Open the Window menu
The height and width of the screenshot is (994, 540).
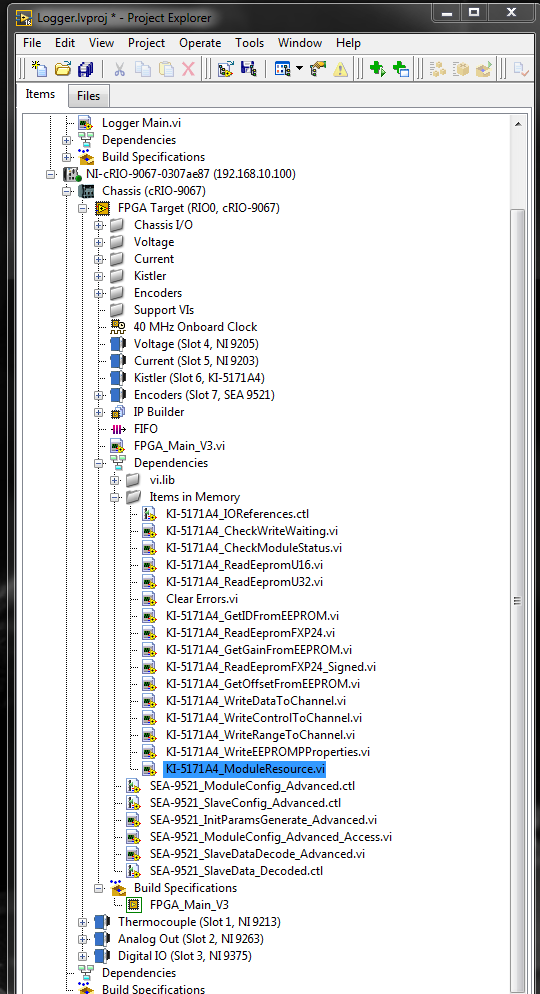300,43
